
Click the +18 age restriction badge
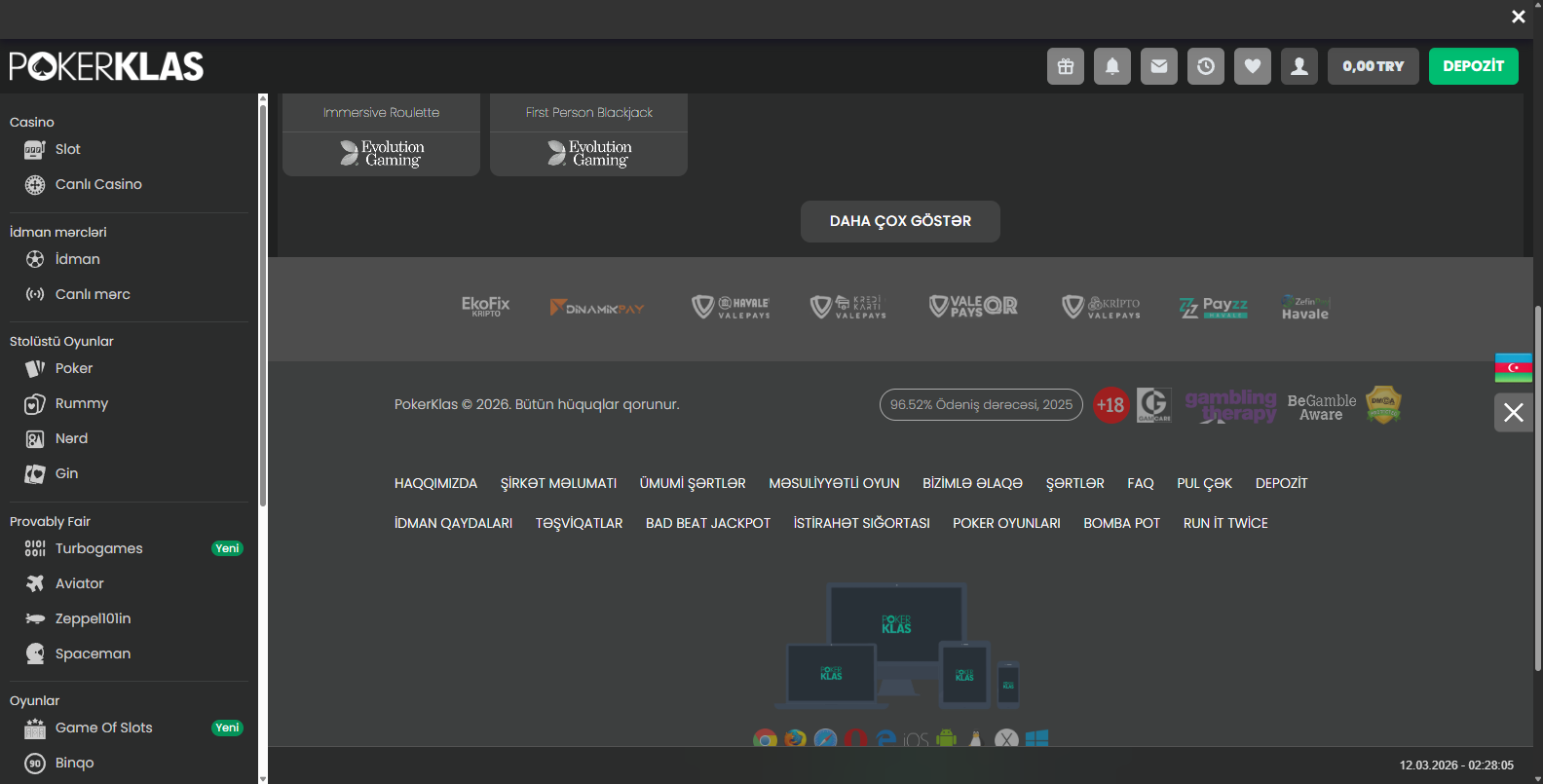1110,405
